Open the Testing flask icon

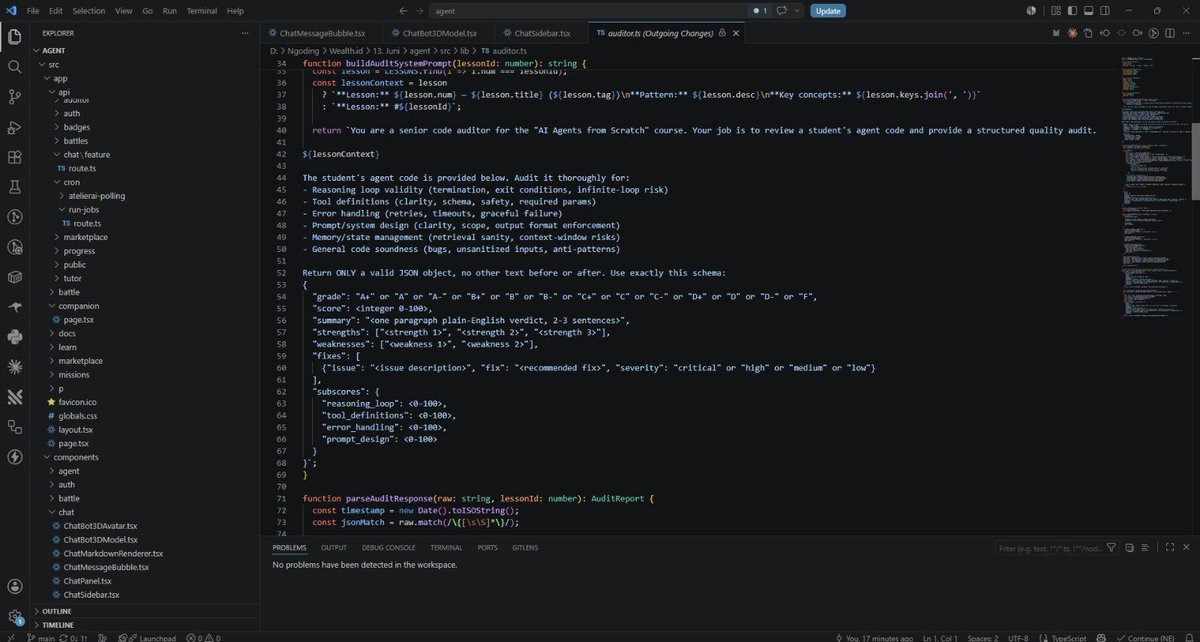coord(15,187)
